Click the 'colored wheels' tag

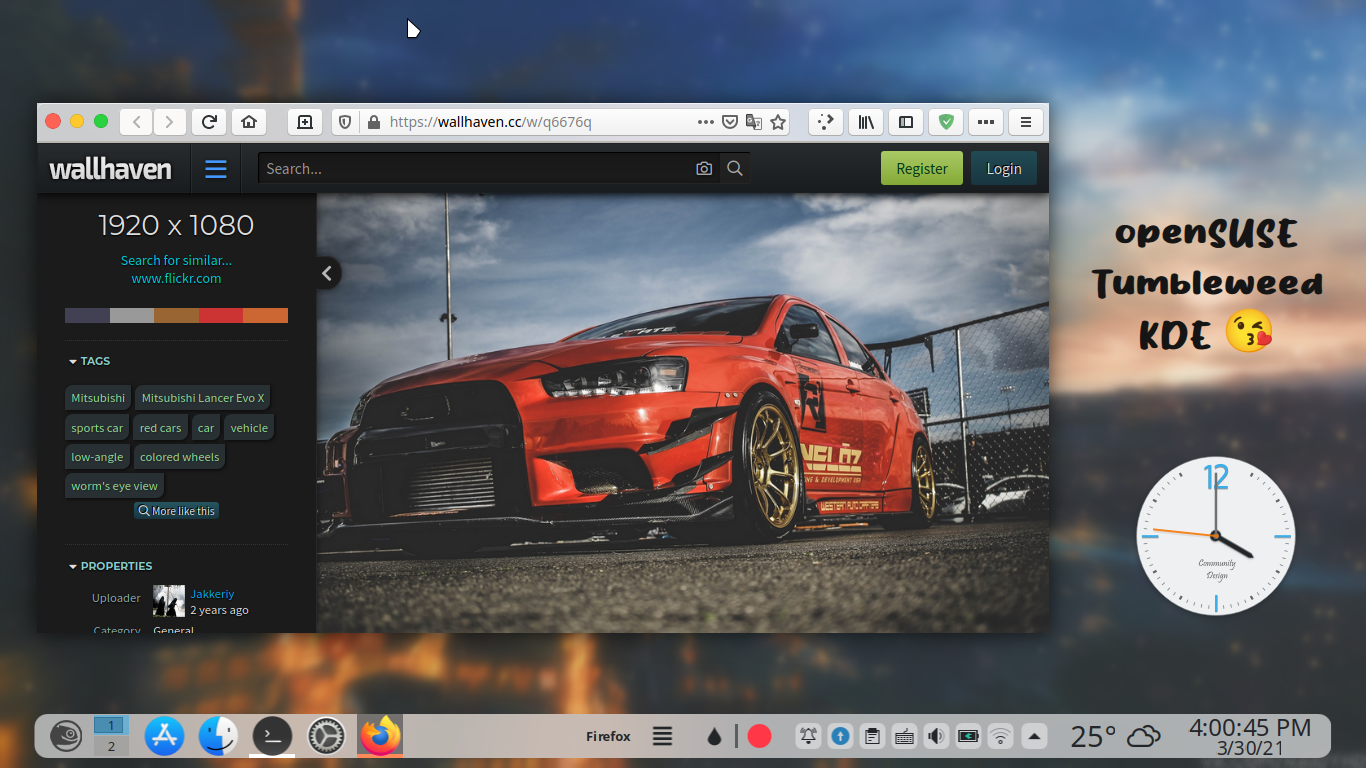(x=180, y=457)
